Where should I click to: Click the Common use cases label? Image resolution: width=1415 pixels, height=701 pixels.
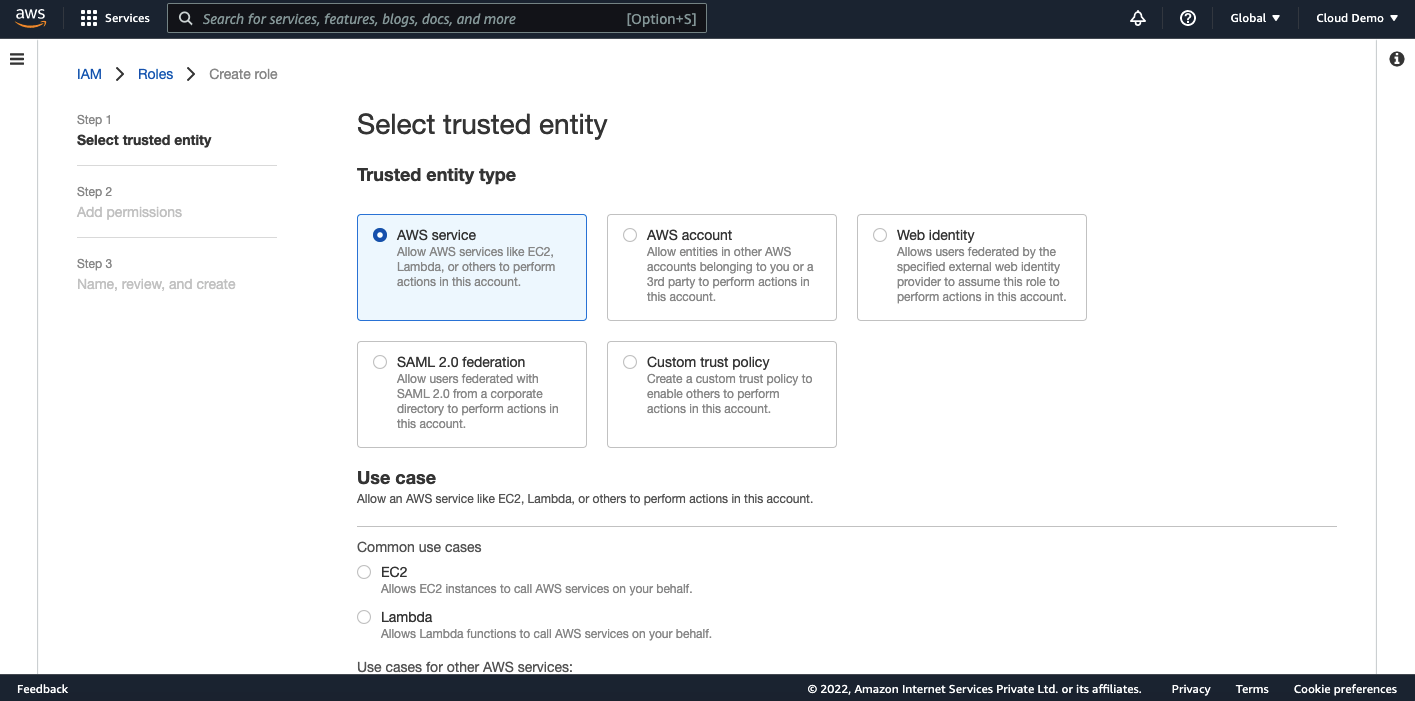pos(419,547)
